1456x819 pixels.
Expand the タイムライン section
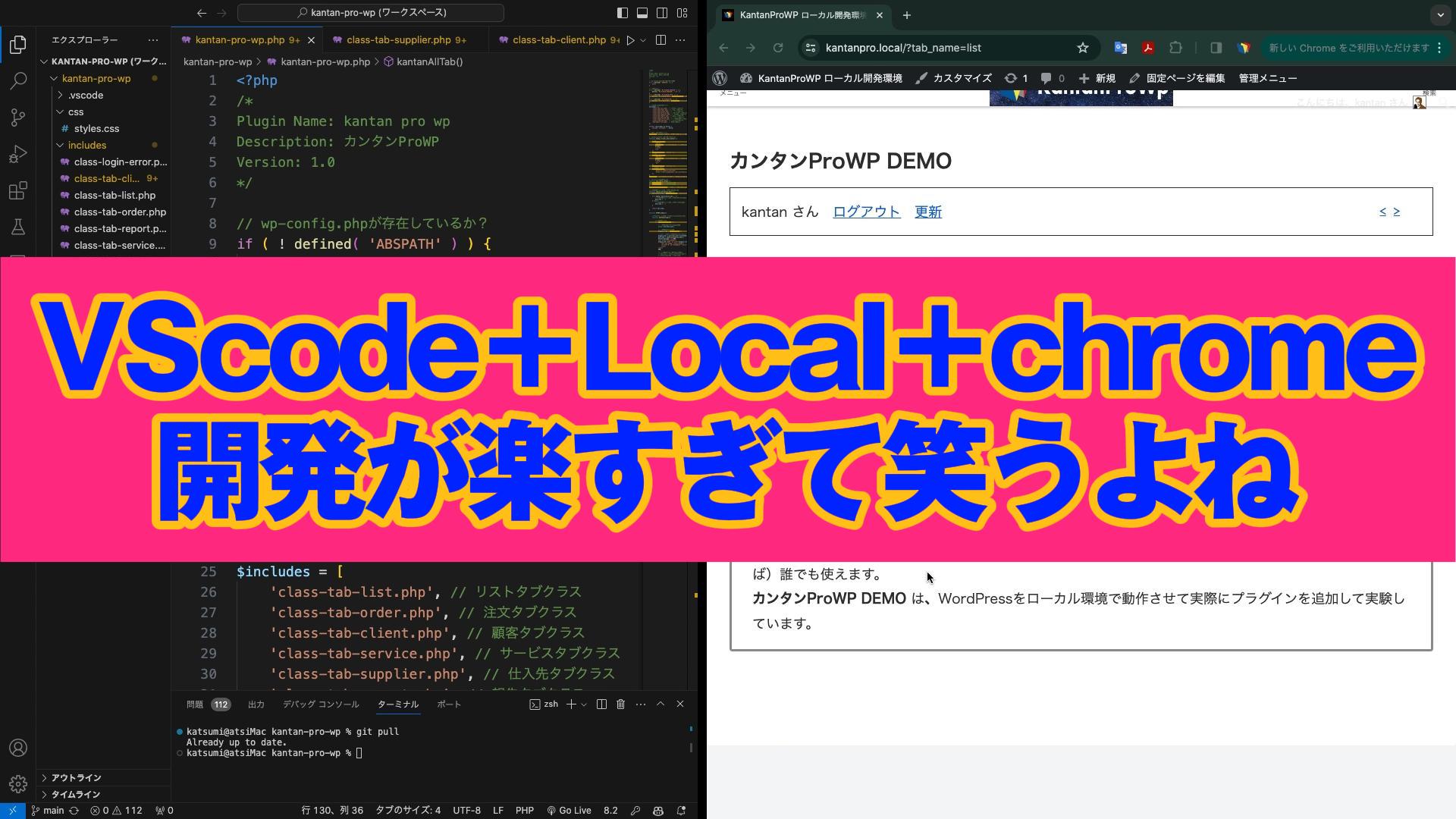[x=103, y=794]
